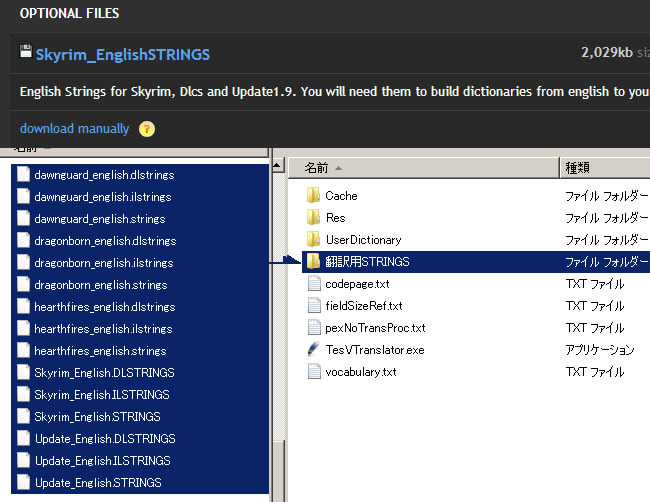Image resolution: width=650 pixels, height=502 pixels.
Task: Click TXT ファイル type for codepage.txt
Action: click(x=595, y=284)
